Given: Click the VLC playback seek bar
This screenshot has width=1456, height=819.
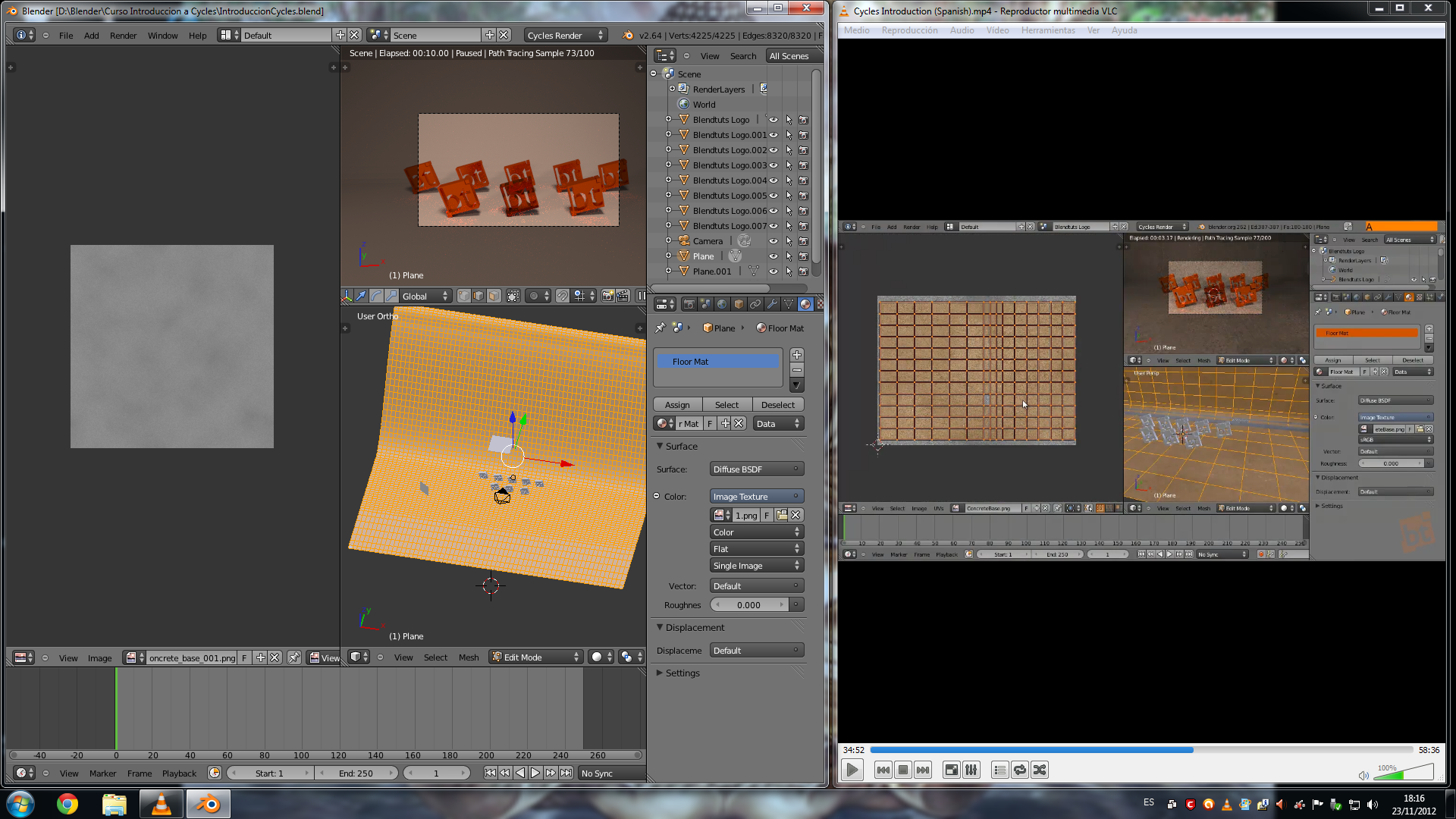Looking at the screenshot, I should click(x=1141, y=750).
